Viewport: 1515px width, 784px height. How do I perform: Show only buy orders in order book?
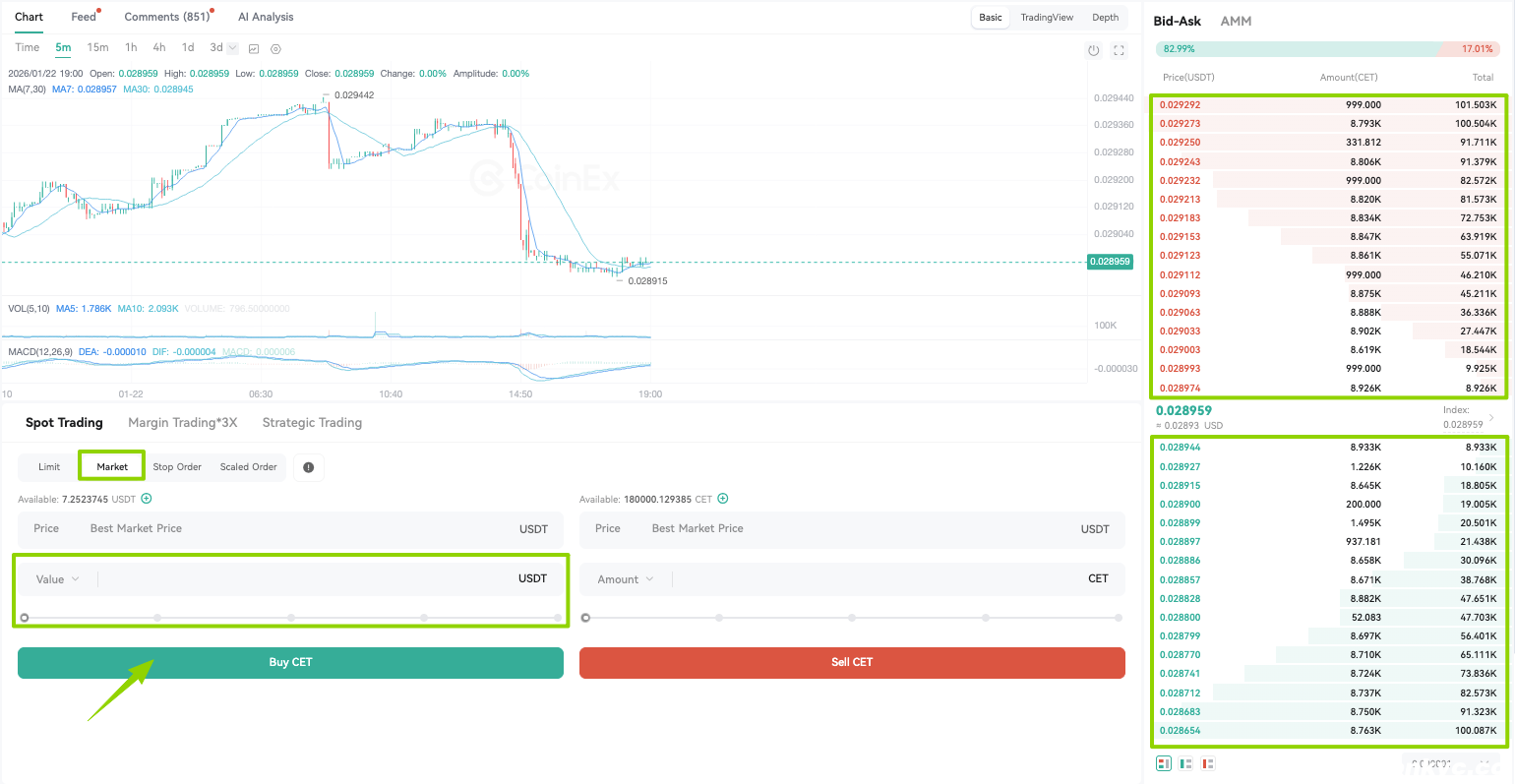tap(1186, 763)
